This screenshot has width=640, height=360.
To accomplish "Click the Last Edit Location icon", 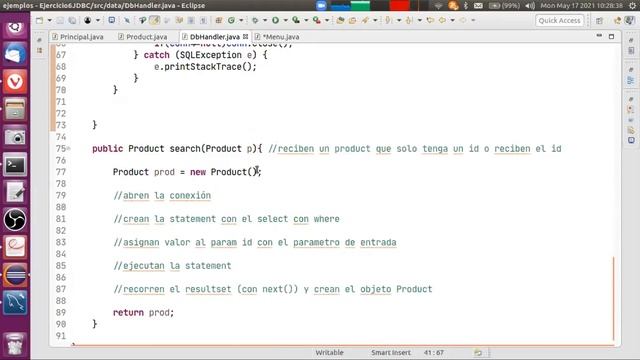I will click(430, 20).
